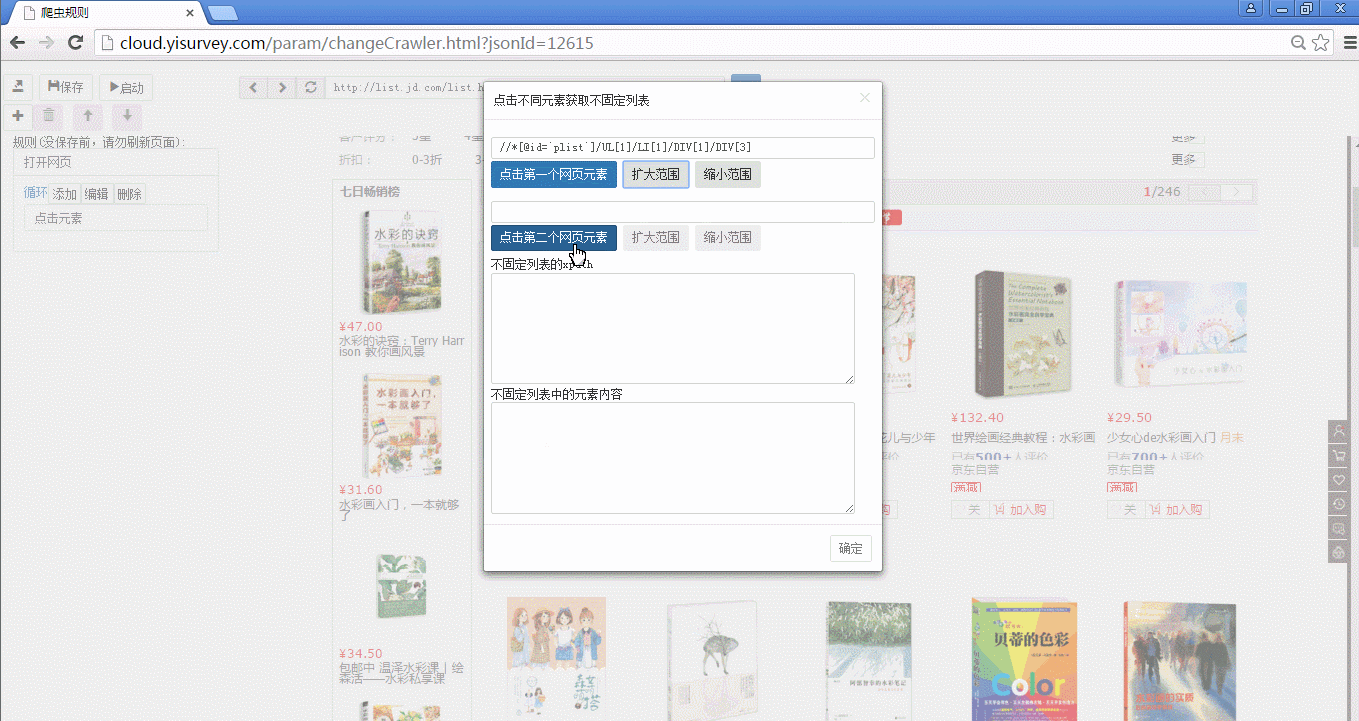Click the 贝蒂的色彩 book cover
This screenshot has width=1359, height=721.
tap(1022, 658)
